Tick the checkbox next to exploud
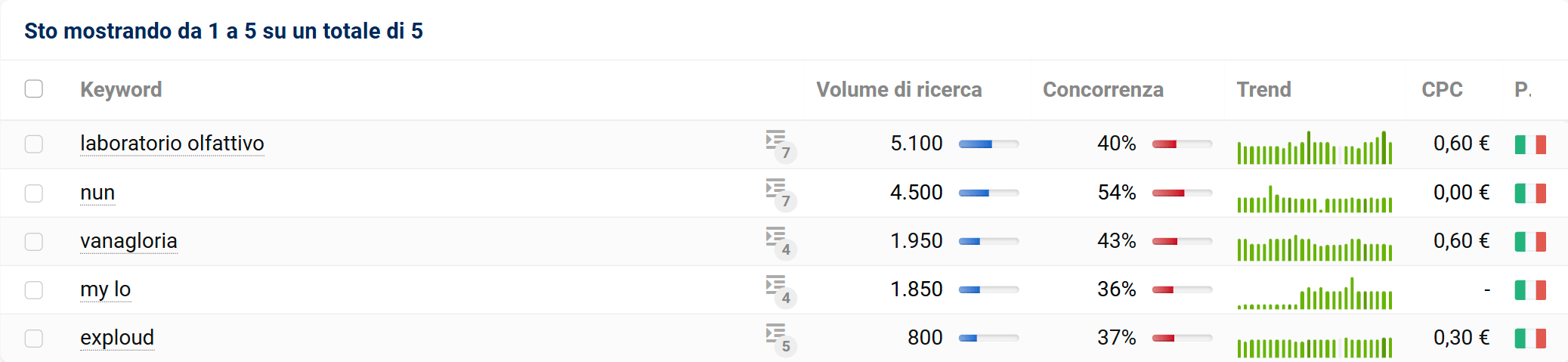 point(34,339)
